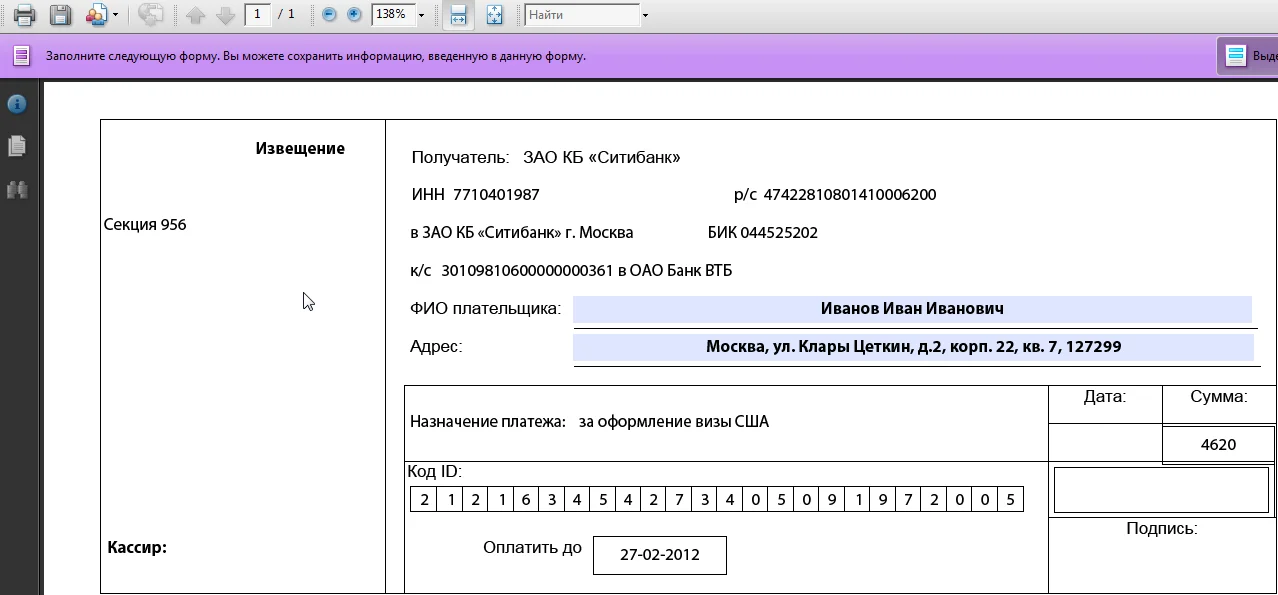This screenshot has width=1278, height=595.
Task: Click the Найти search text box
Action: pyautogui.click(x=581, y=15)
